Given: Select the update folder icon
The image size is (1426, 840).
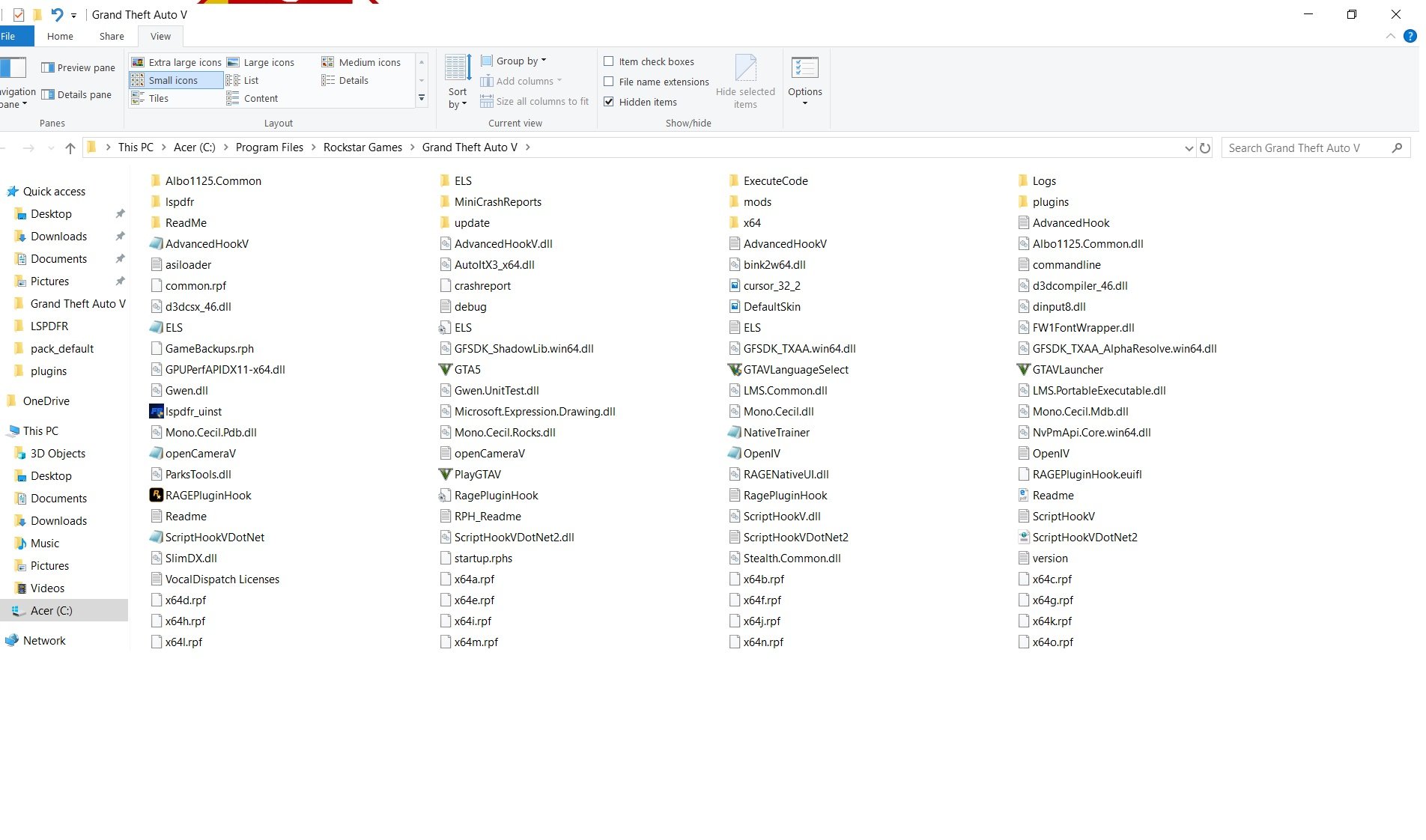Looking at the screenshot, I should [446, 222].
